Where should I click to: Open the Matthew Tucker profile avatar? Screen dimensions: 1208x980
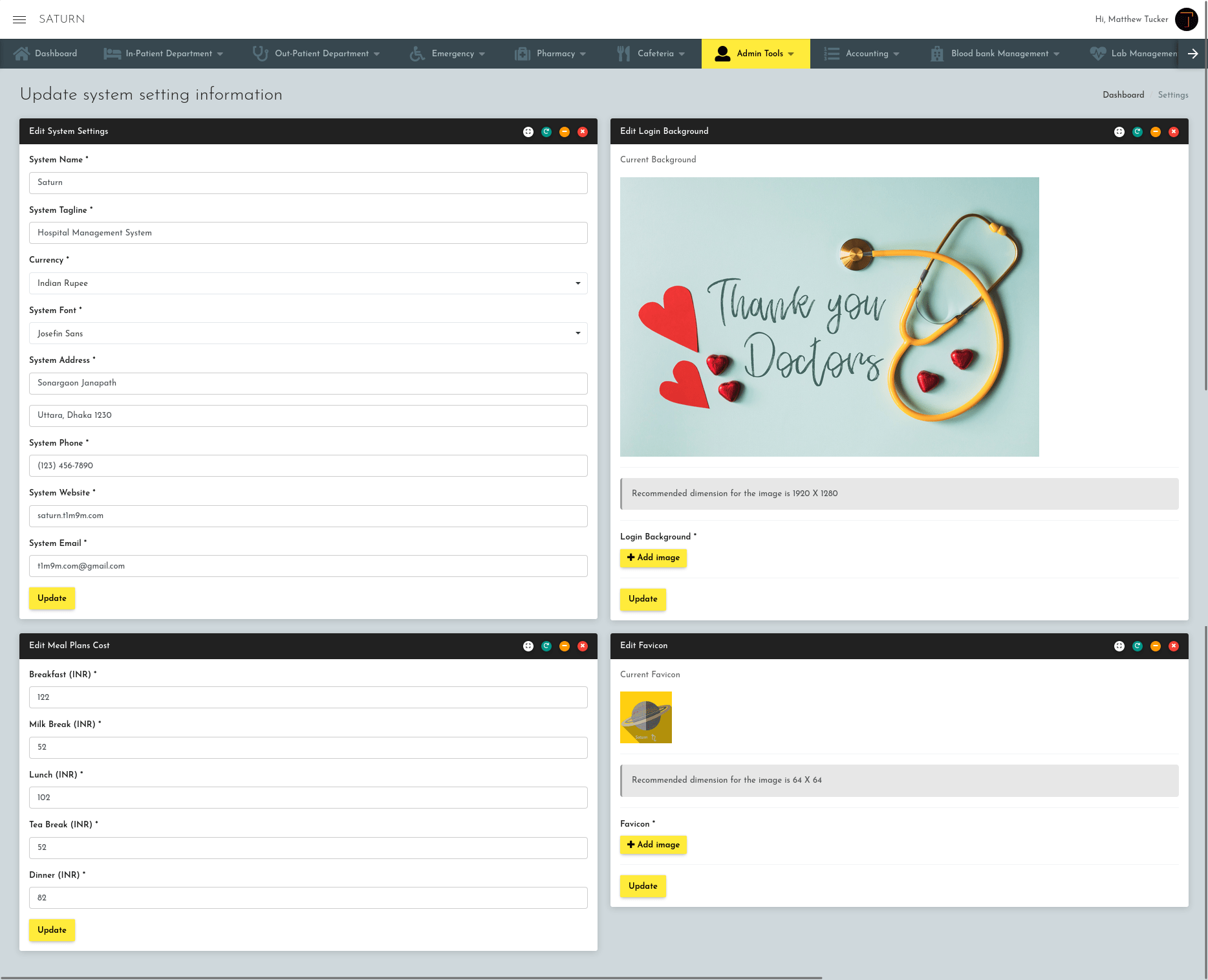[1187, 19]
